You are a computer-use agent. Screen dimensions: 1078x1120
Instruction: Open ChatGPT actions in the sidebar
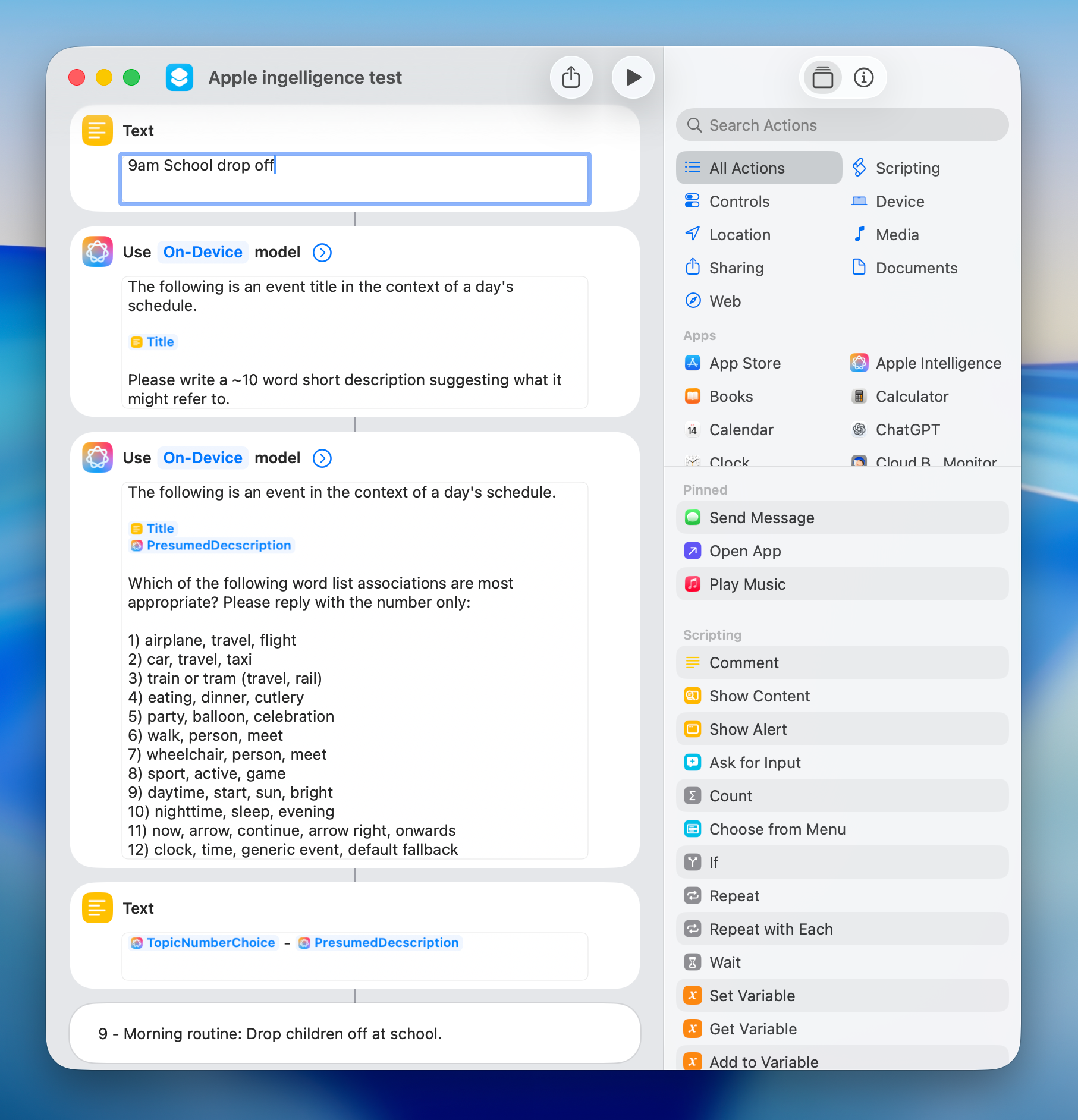pos(907,429)
